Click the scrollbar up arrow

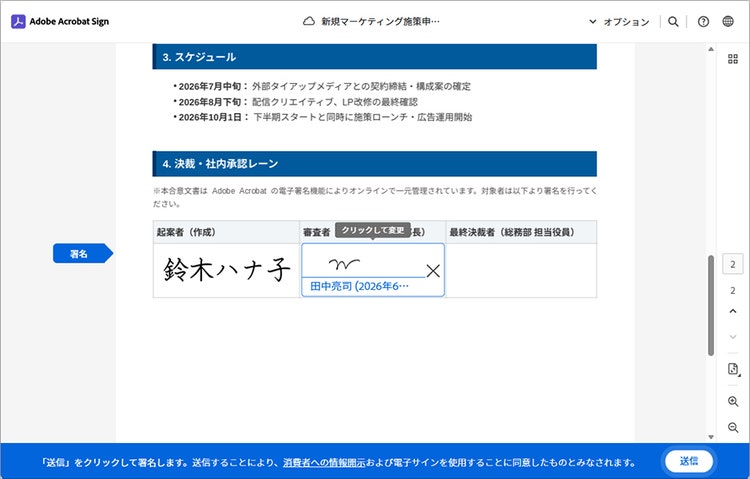[711, 49]
